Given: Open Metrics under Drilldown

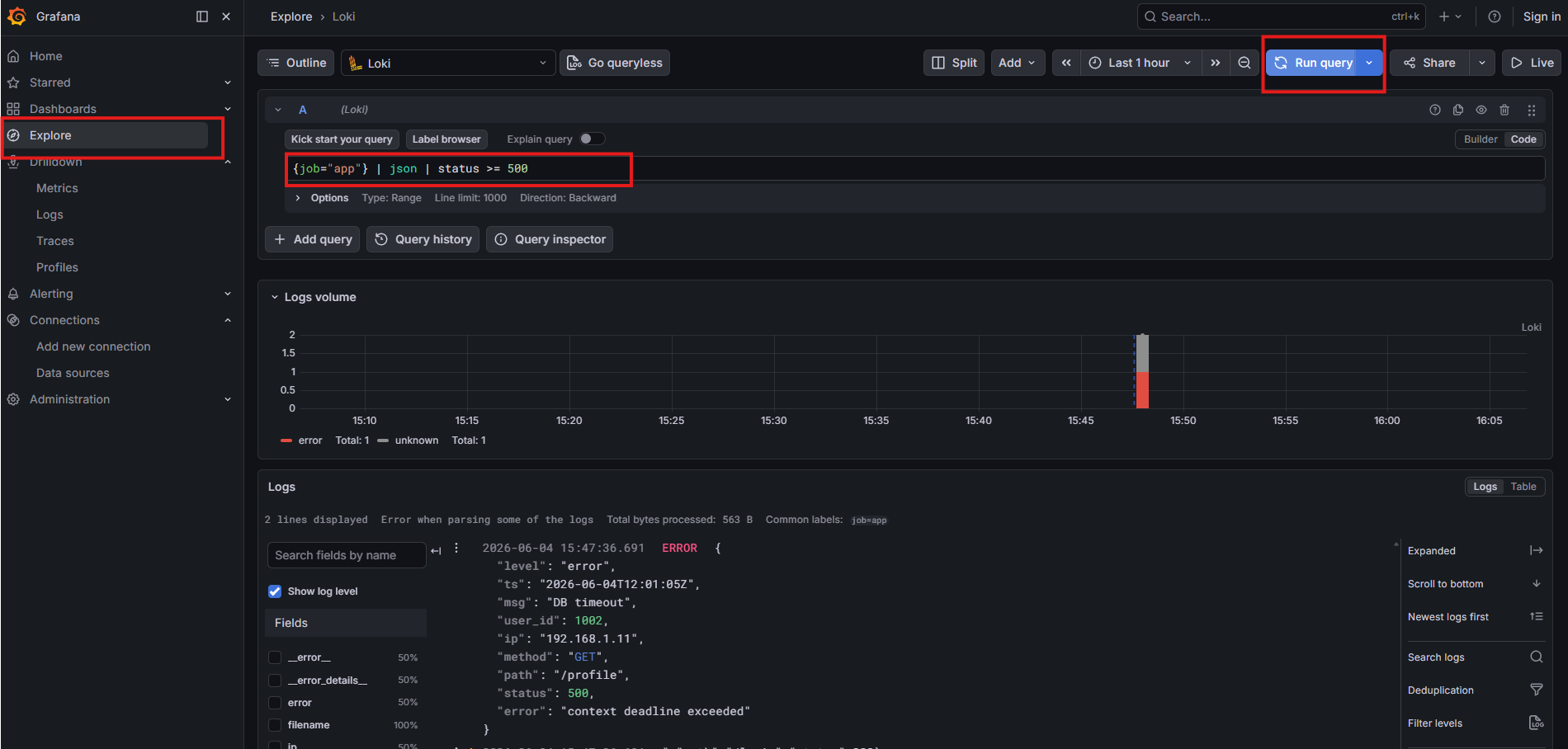Looking at the screenshot, I should point(57,188).
